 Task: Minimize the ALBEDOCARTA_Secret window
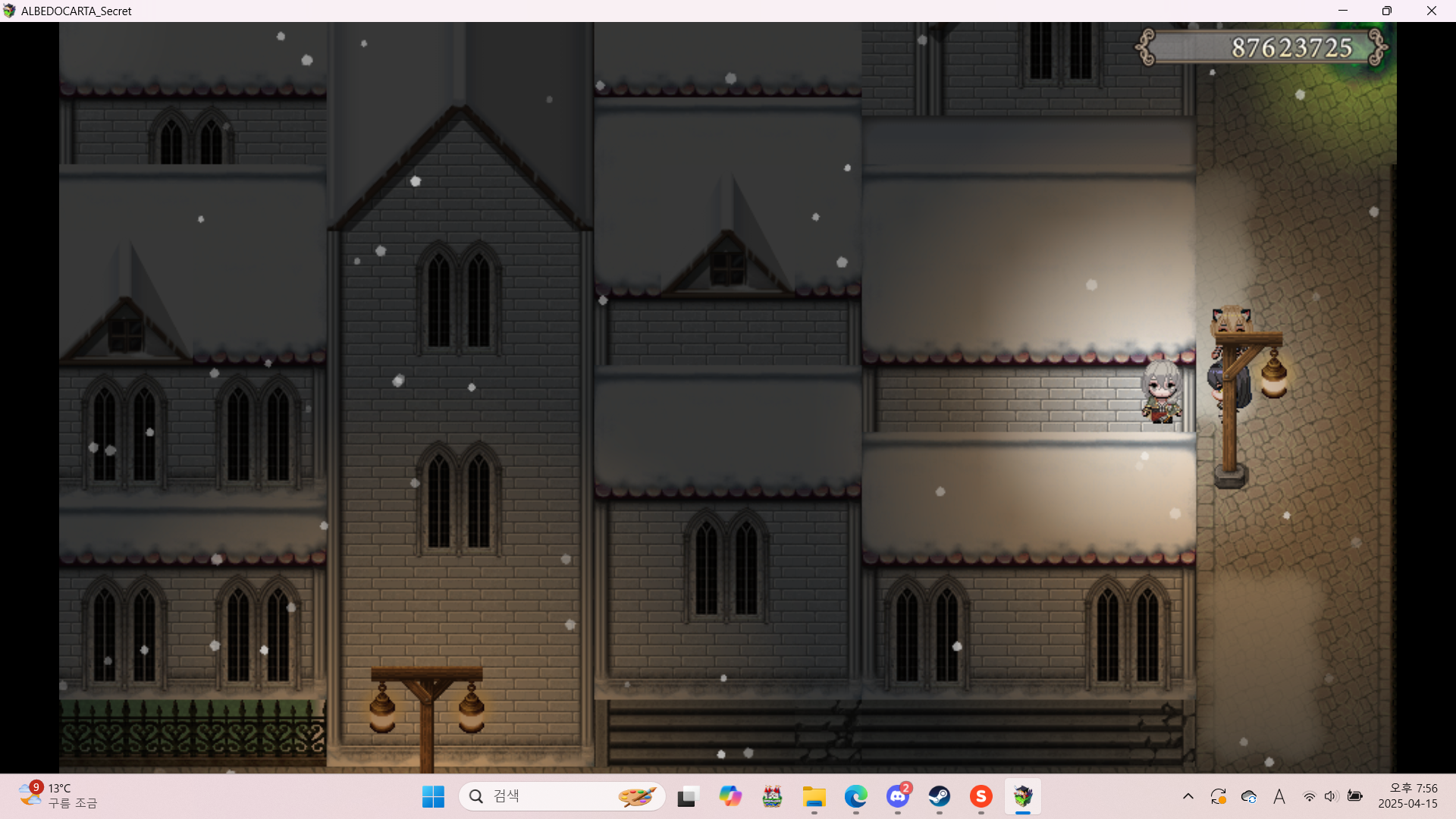point(1343,11)
